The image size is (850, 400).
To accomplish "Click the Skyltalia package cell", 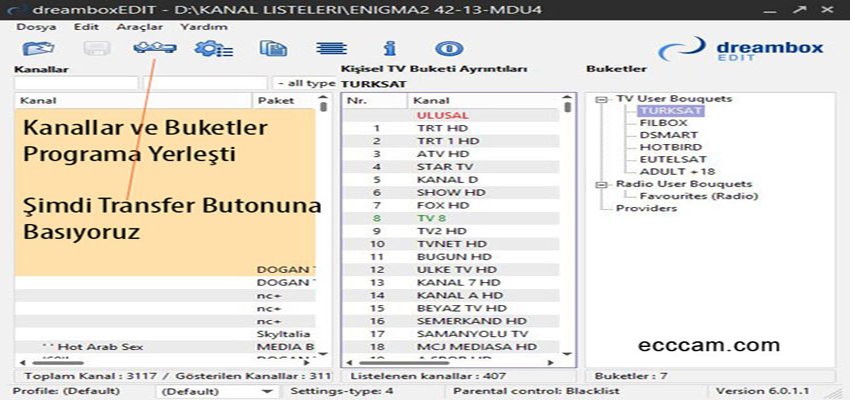I will (284, 334).
